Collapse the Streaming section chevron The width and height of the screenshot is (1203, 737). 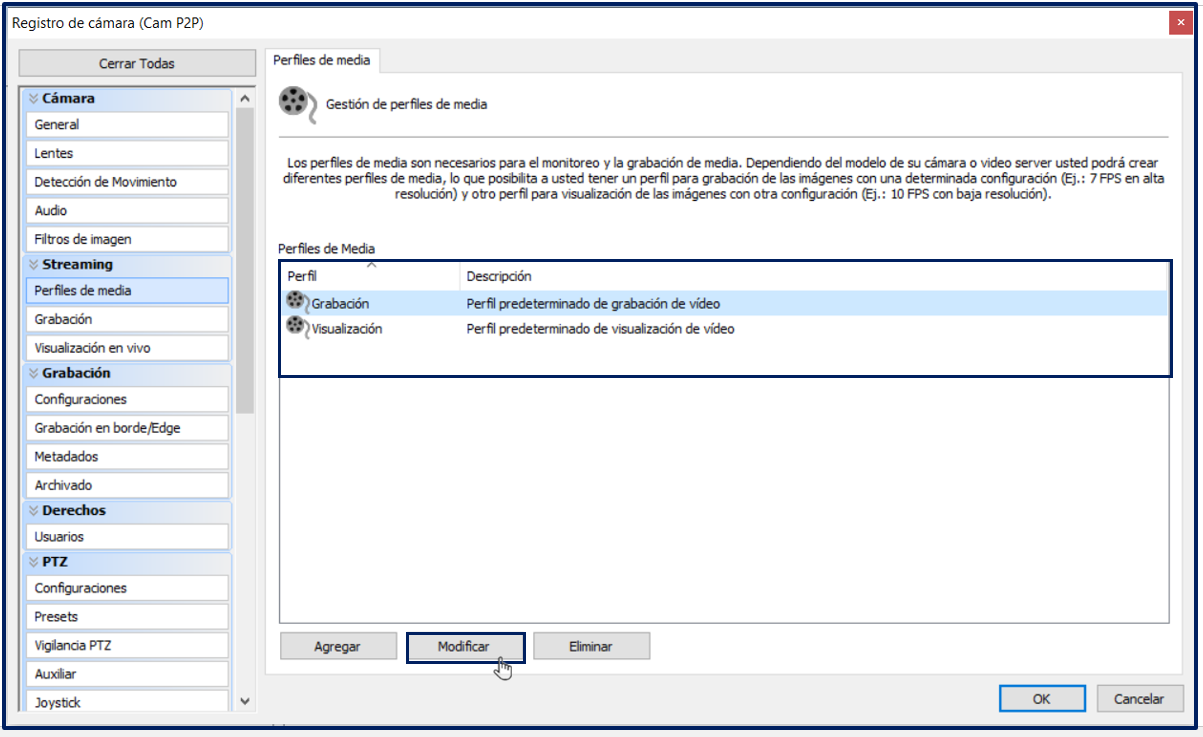pyautogui.click(x=33, y=265)
